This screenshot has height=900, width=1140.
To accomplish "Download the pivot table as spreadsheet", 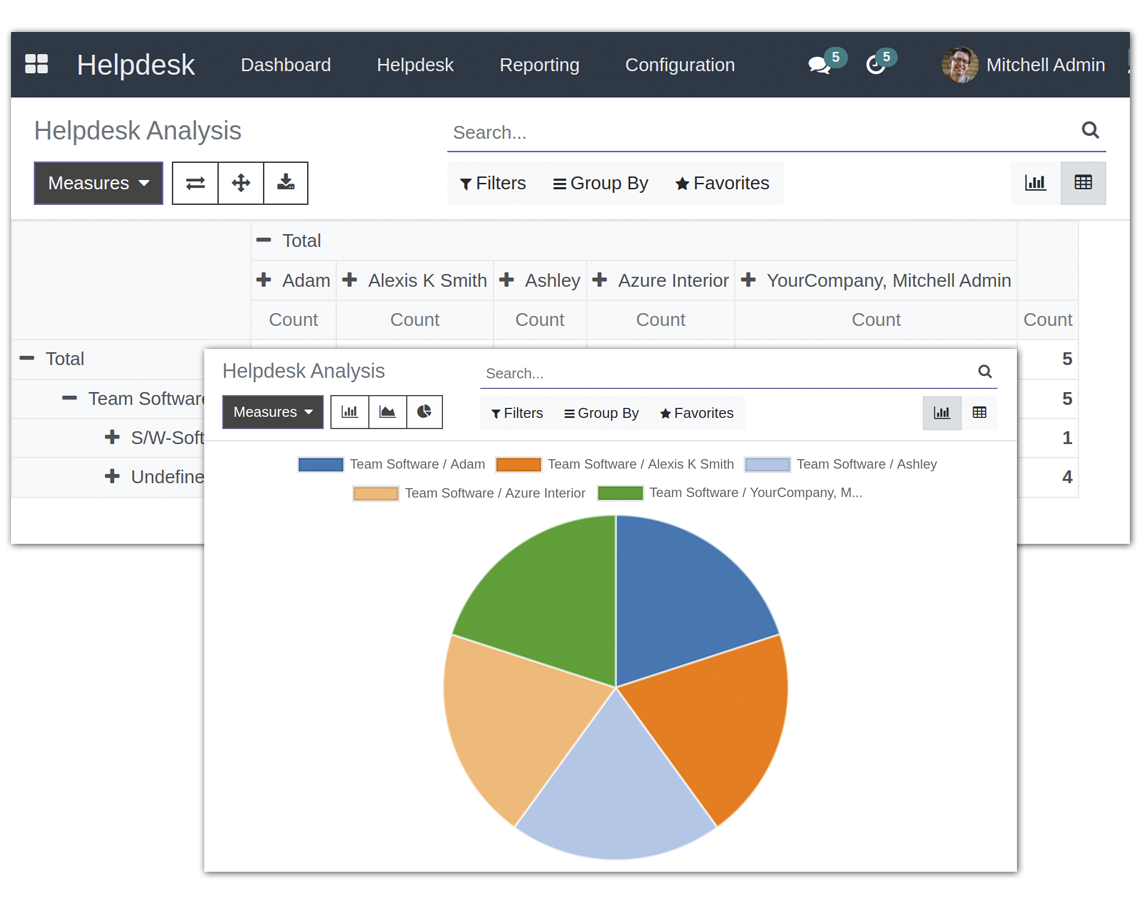I will pyautogui.click(x=286, y=183).
